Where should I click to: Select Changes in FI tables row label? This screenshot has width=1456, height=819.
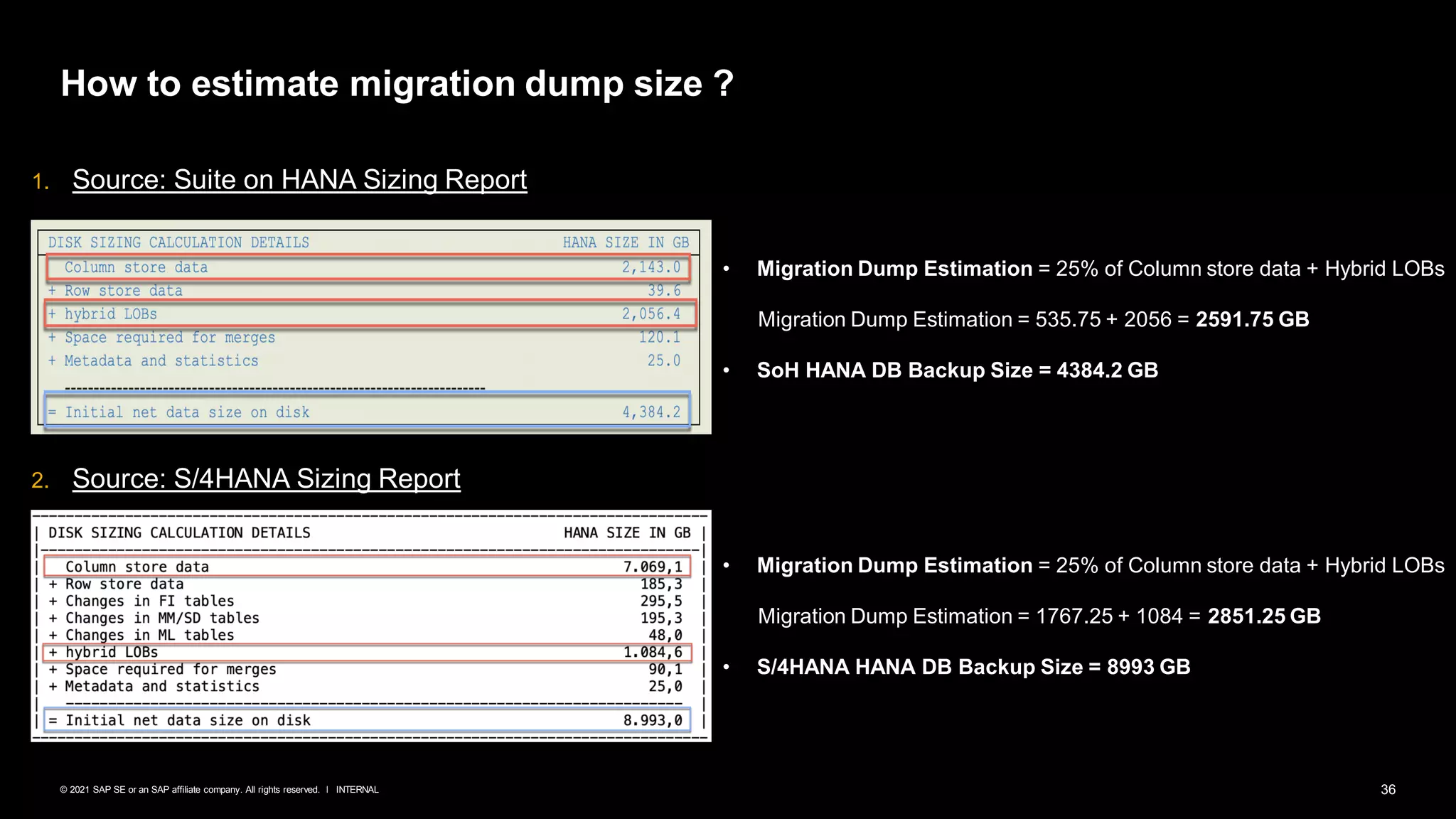point(149,601)
